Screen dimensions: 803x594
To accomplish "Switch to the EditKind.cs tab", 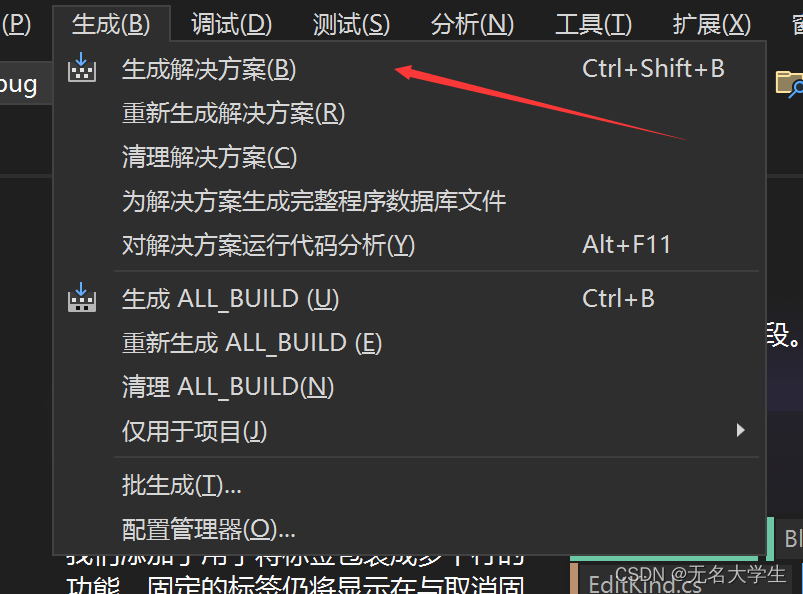I will click(x=645, y=583).
